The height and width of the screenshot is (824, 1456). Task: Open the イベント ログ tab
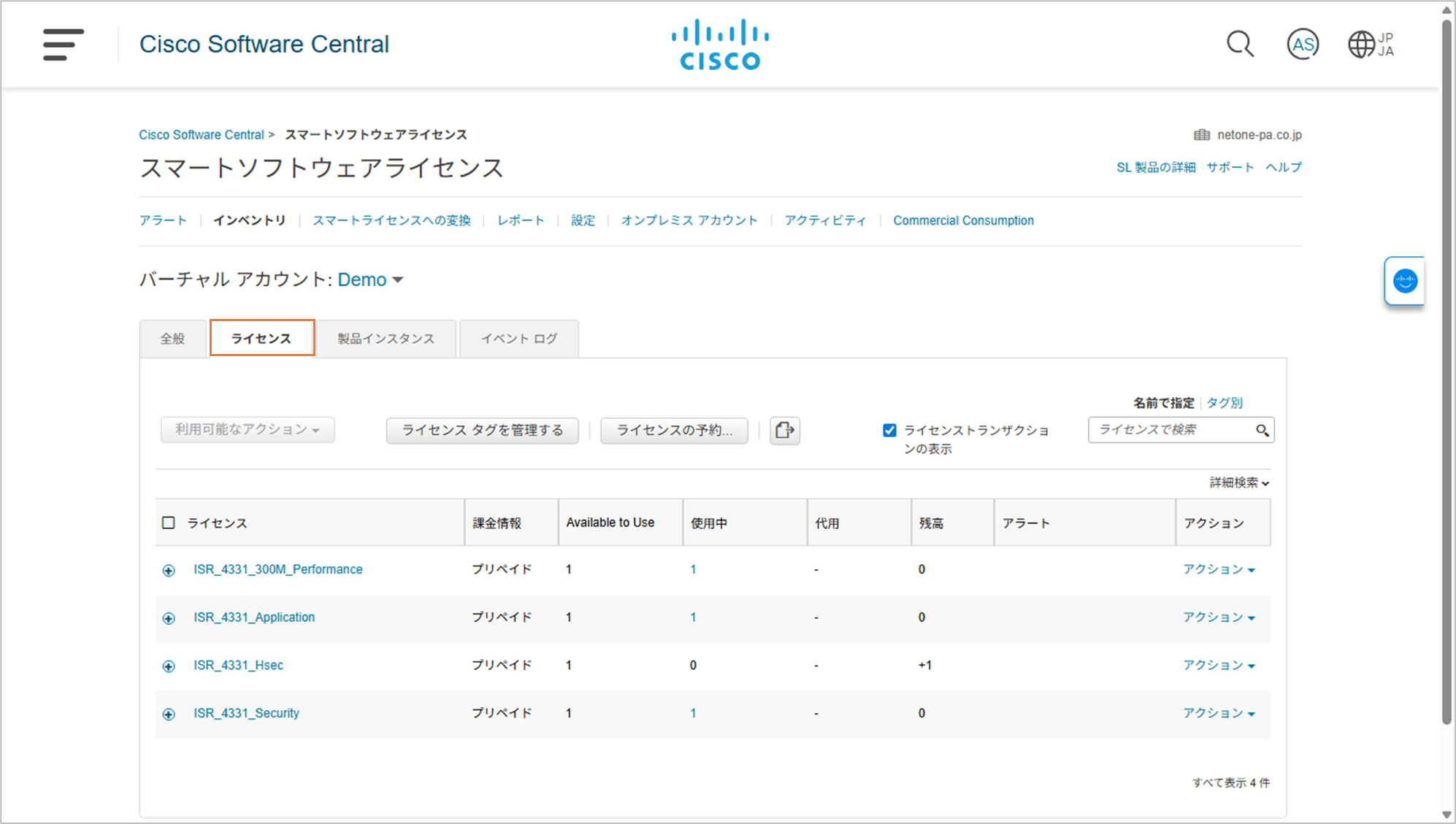point(518,339)
